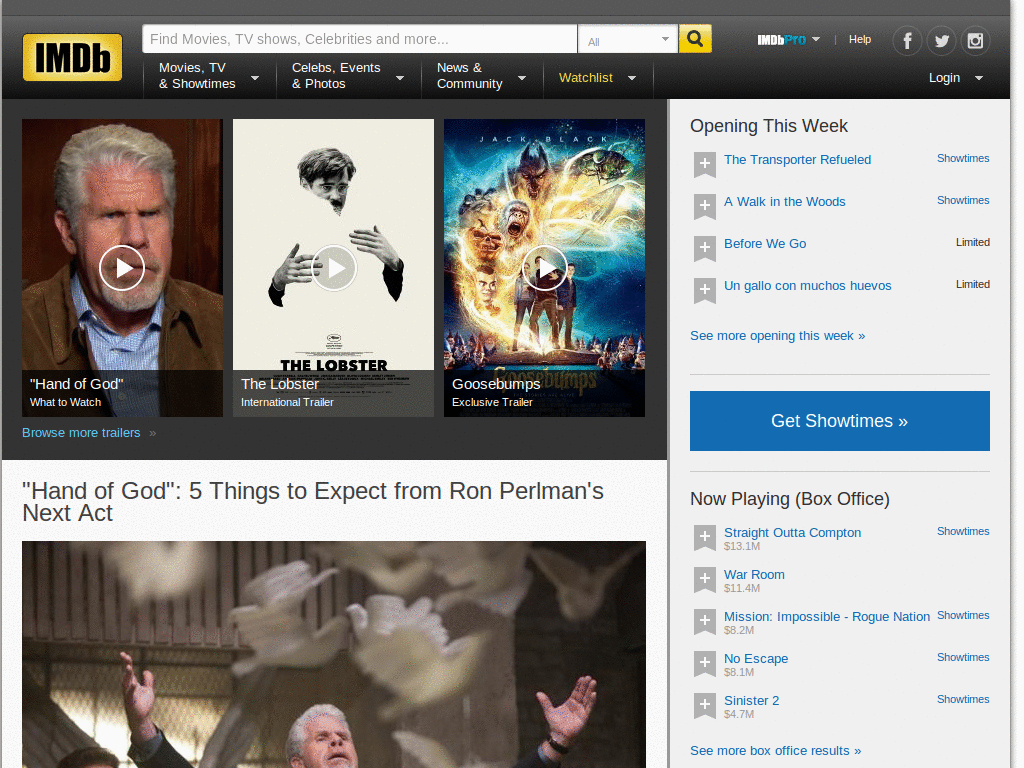Open Straight Outta Compton title link
This screenshot has height=768, width=1024.
pyautogui.click(x=792, y=532)
